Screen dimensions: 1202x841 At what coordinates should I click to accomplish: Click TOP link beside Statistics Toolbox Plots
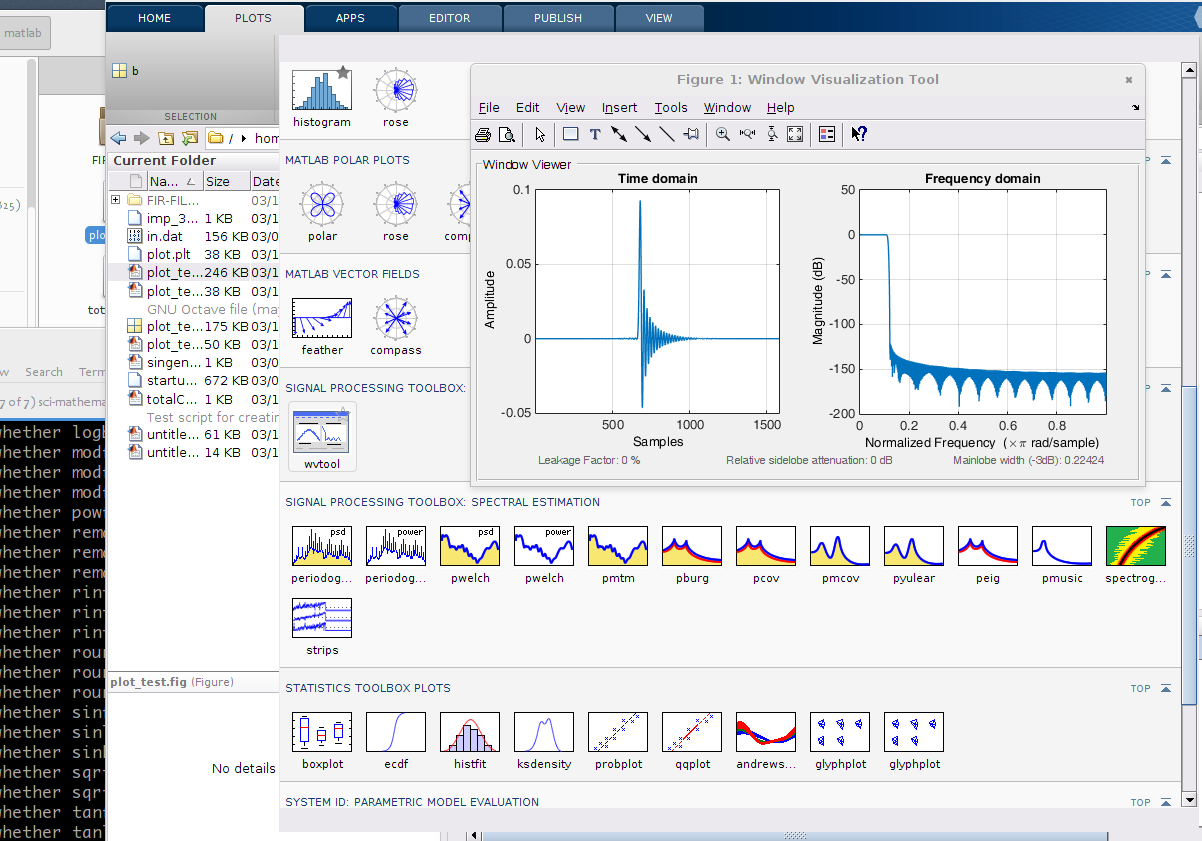click(1141, 689)
